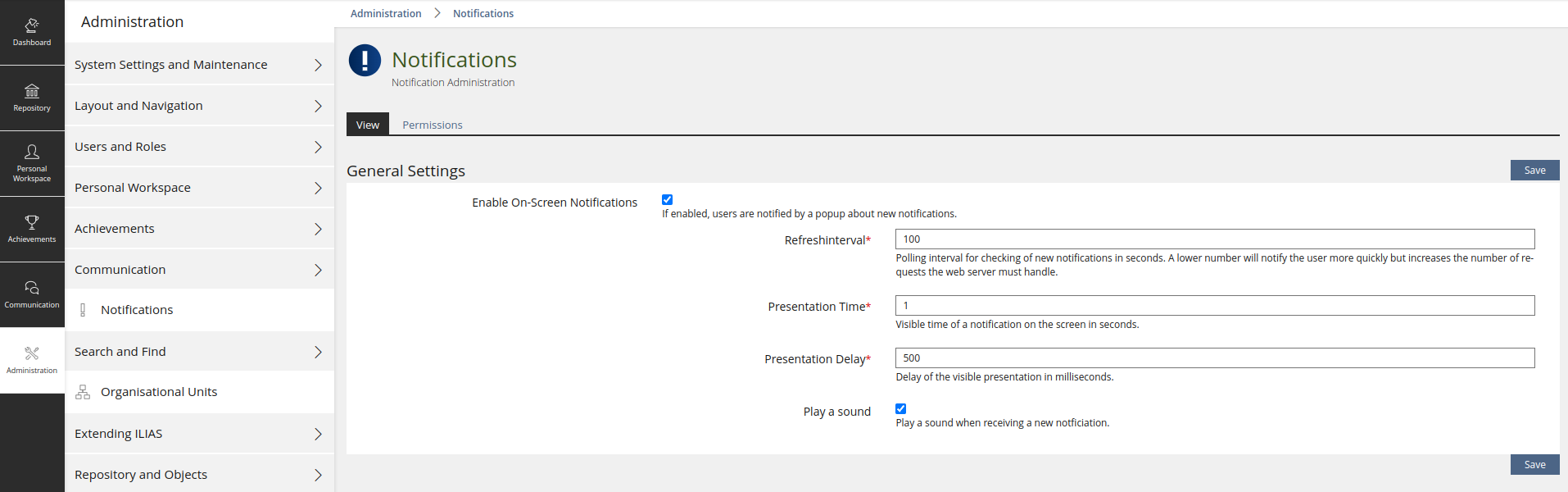Open Personal Workspace user icon
The image size is (1568, 492).
[32, 153]
